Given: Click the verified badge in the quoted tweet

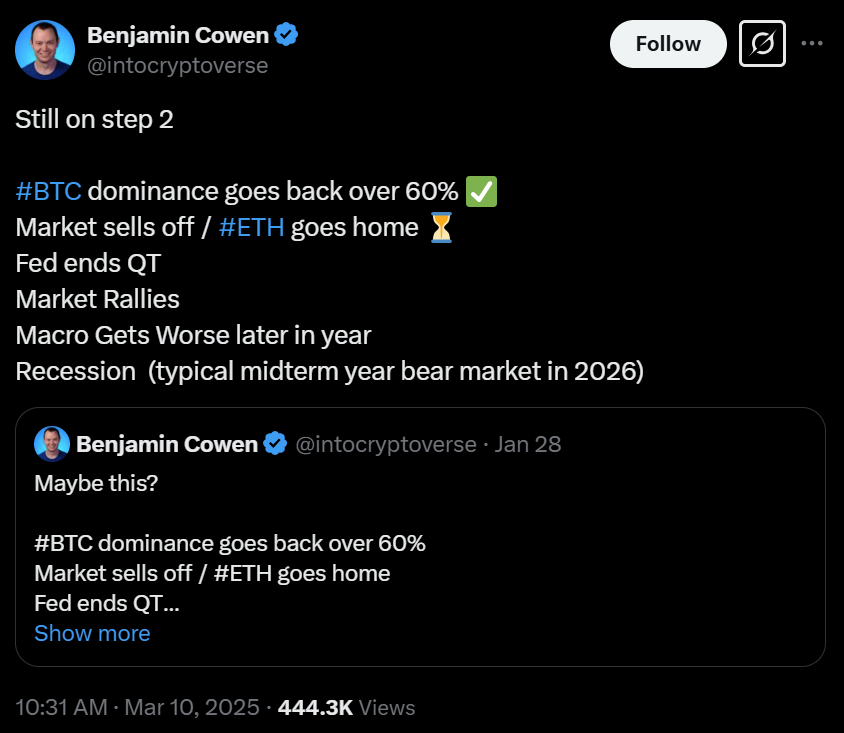Looking at the screenshot, I should coord(274,444).
